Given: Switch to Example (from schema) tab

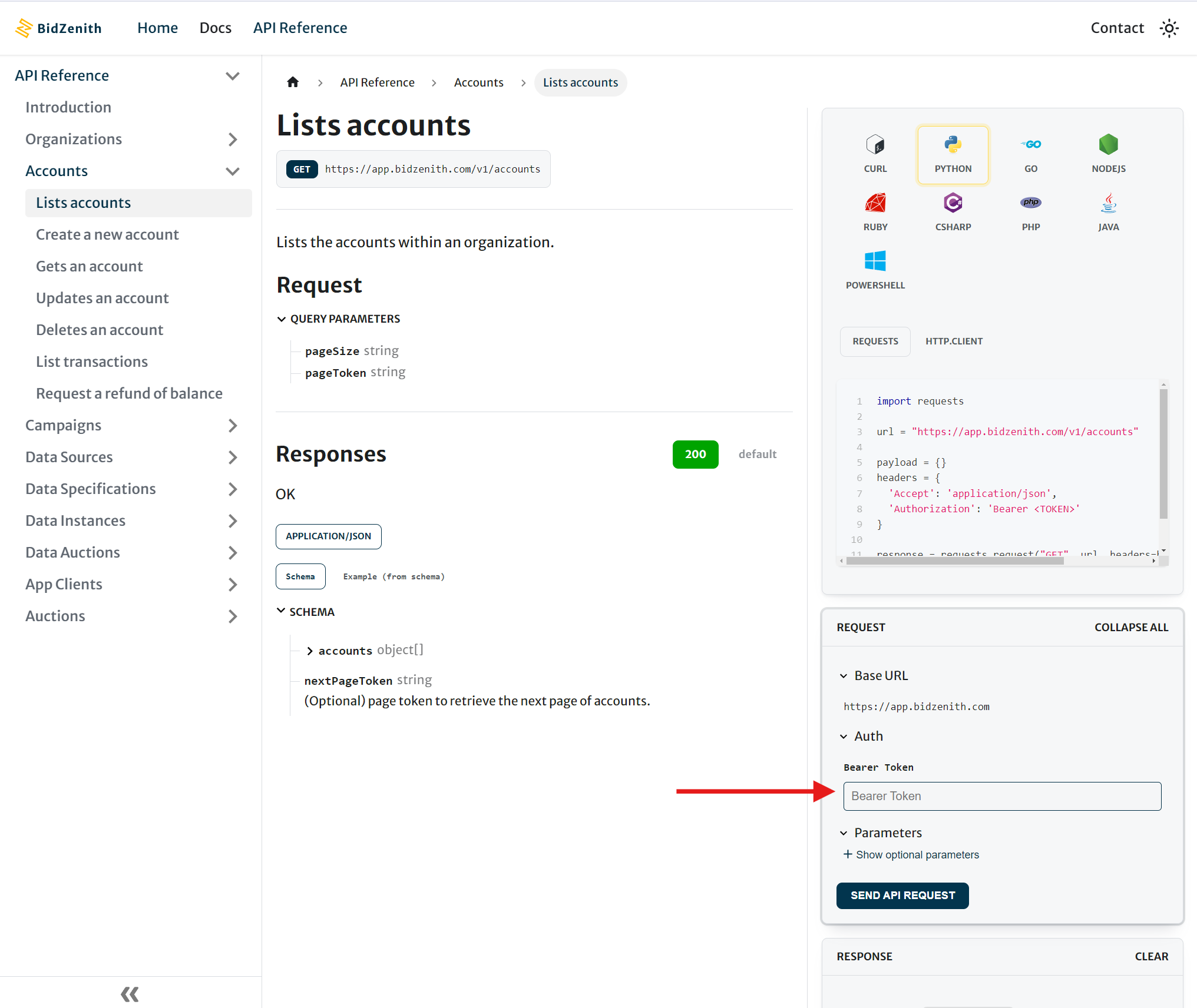Looking at the screenshot, I should [x=394, y=576].
